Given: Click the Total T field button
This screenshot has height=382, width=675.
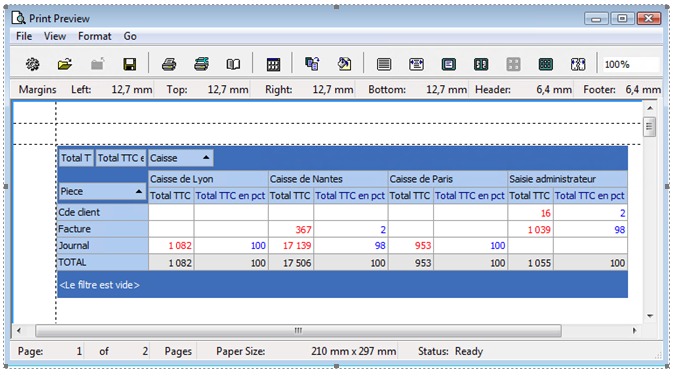Looking at the screenshot, I should point(76,158).
